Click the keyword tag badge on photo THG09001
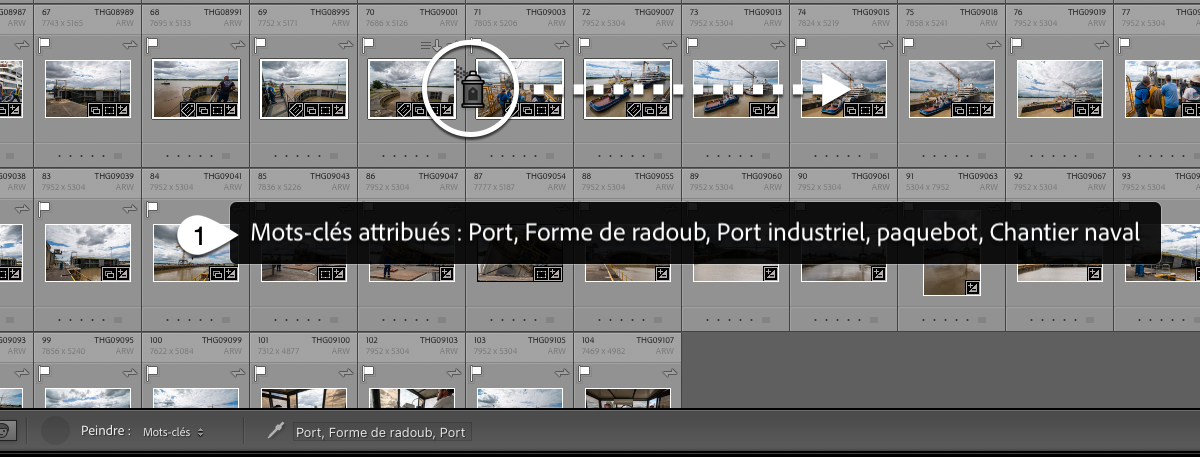Viewport: 1200px width, 457px height. [x=404, y=109]
